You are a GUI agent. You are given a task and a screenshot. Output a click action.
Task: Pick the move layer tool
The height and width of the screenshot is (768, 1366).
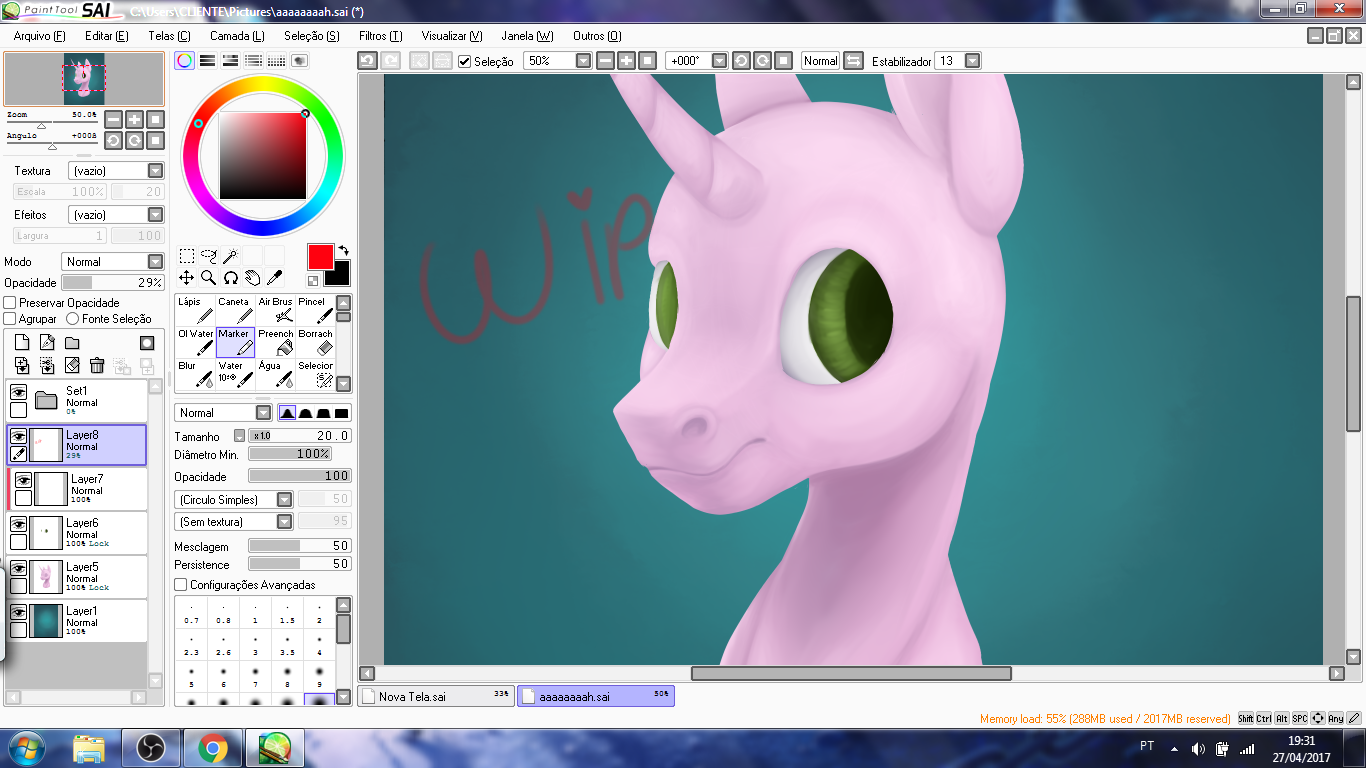pos(187,278)
